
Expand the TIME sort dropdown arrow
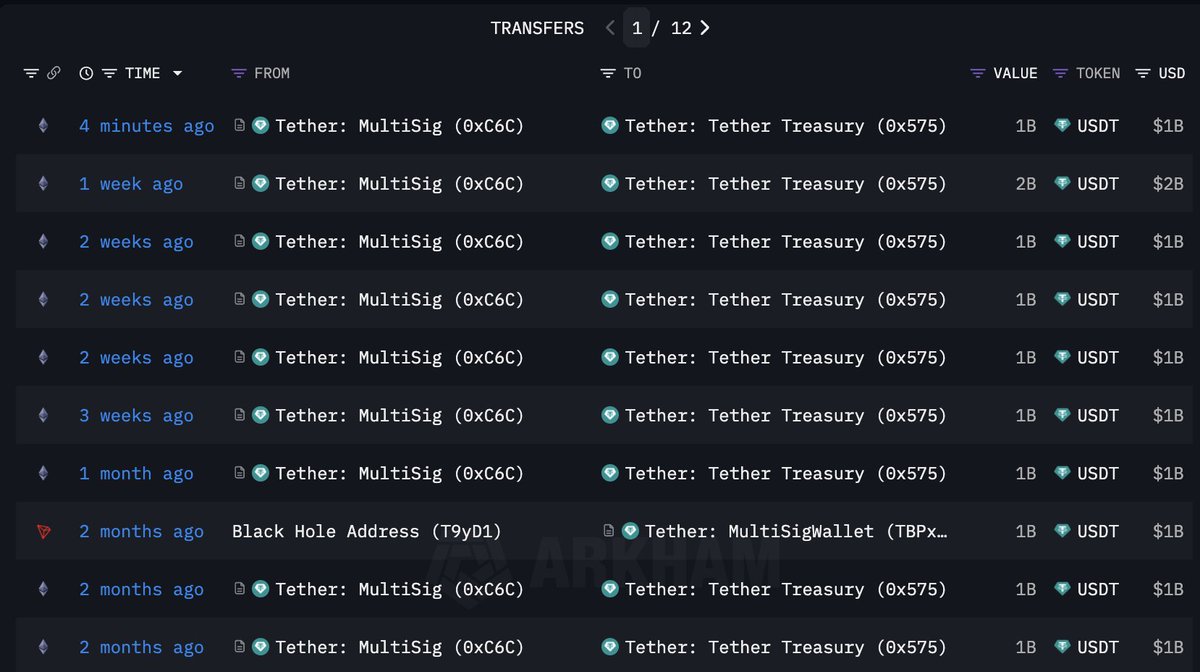(x=178, y=73)
